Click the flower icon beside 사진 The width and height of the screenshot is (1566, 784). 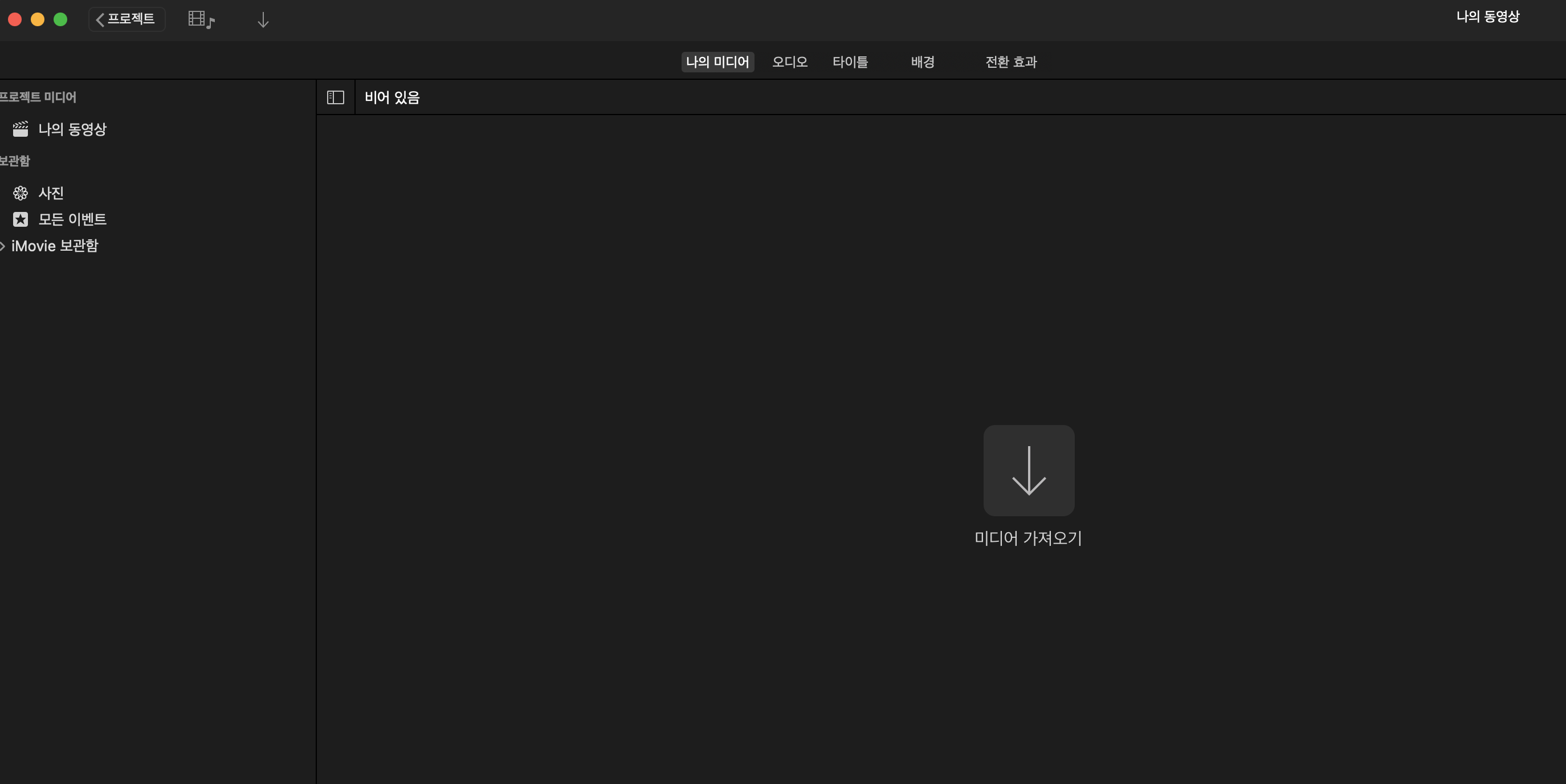coord(21,193)
